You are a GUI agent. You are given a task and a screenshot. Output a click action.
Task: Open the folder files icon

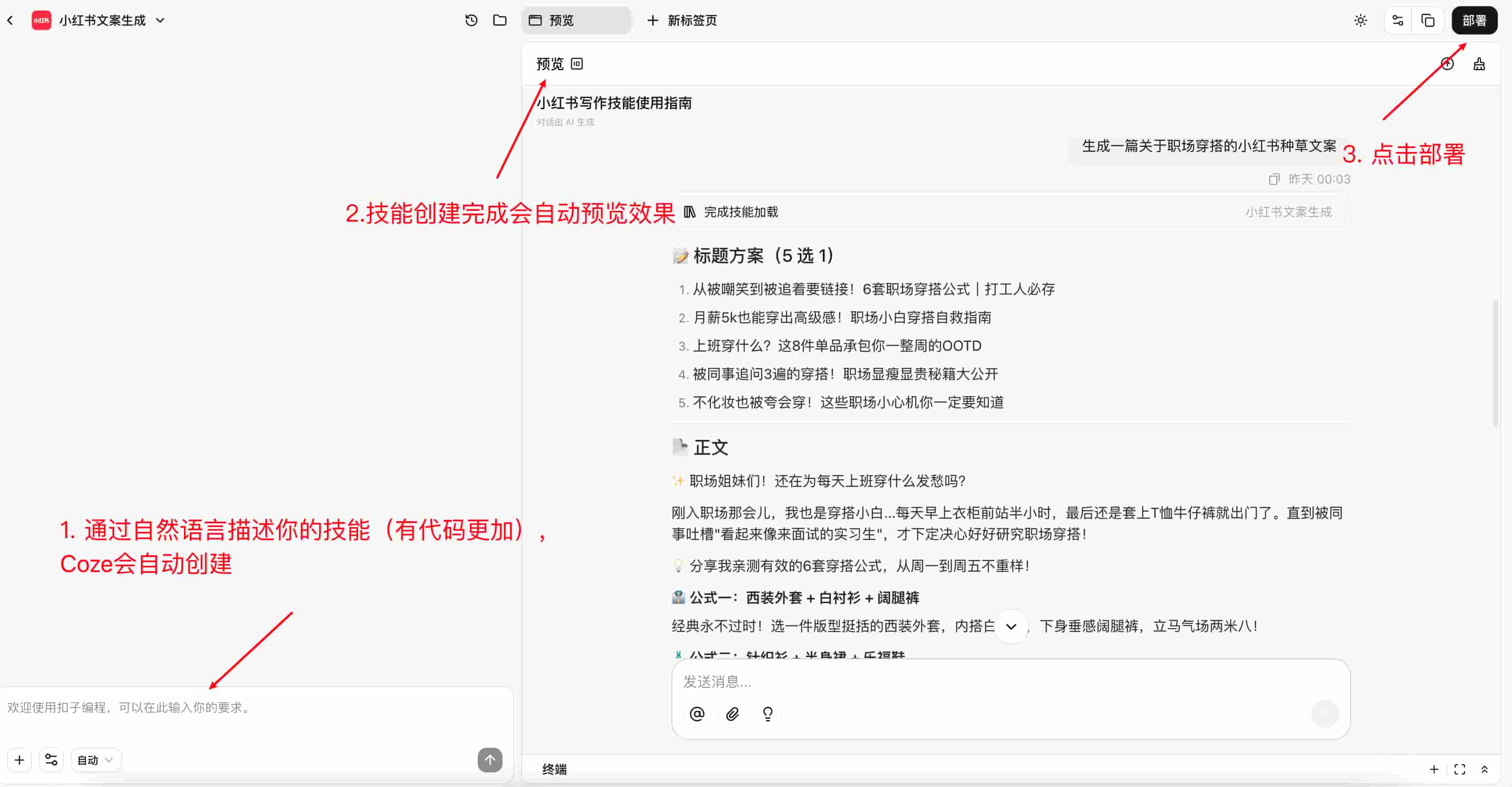(499, 20)
